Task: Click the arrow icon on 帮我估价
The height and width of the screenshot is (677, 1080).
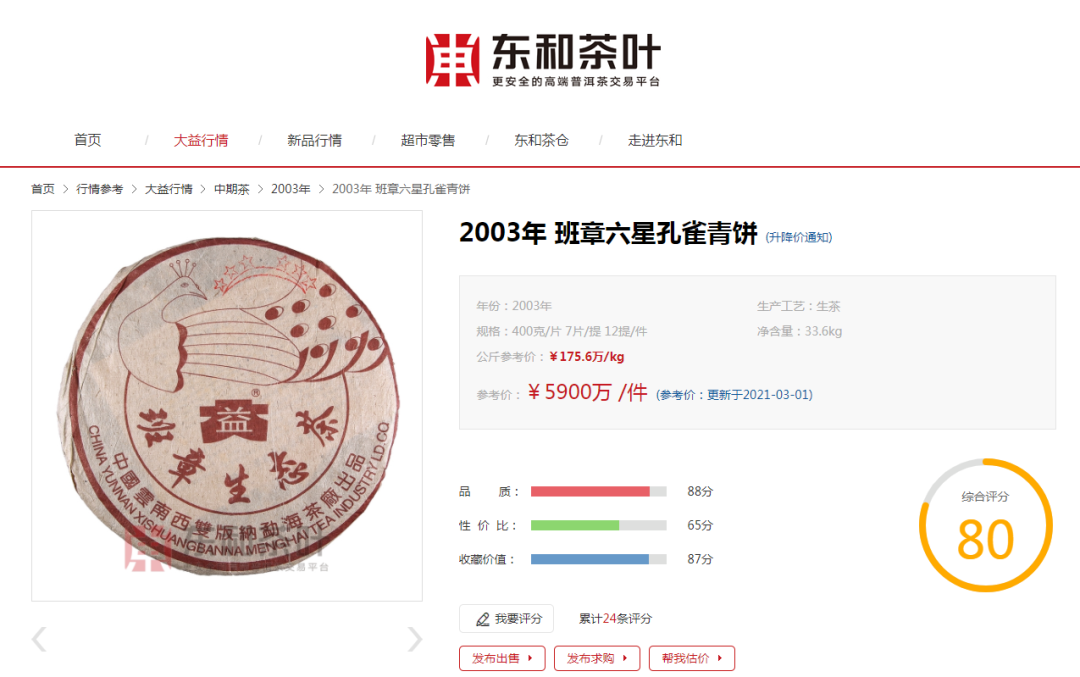Action: pyautogui.click(x=720, y=658)
